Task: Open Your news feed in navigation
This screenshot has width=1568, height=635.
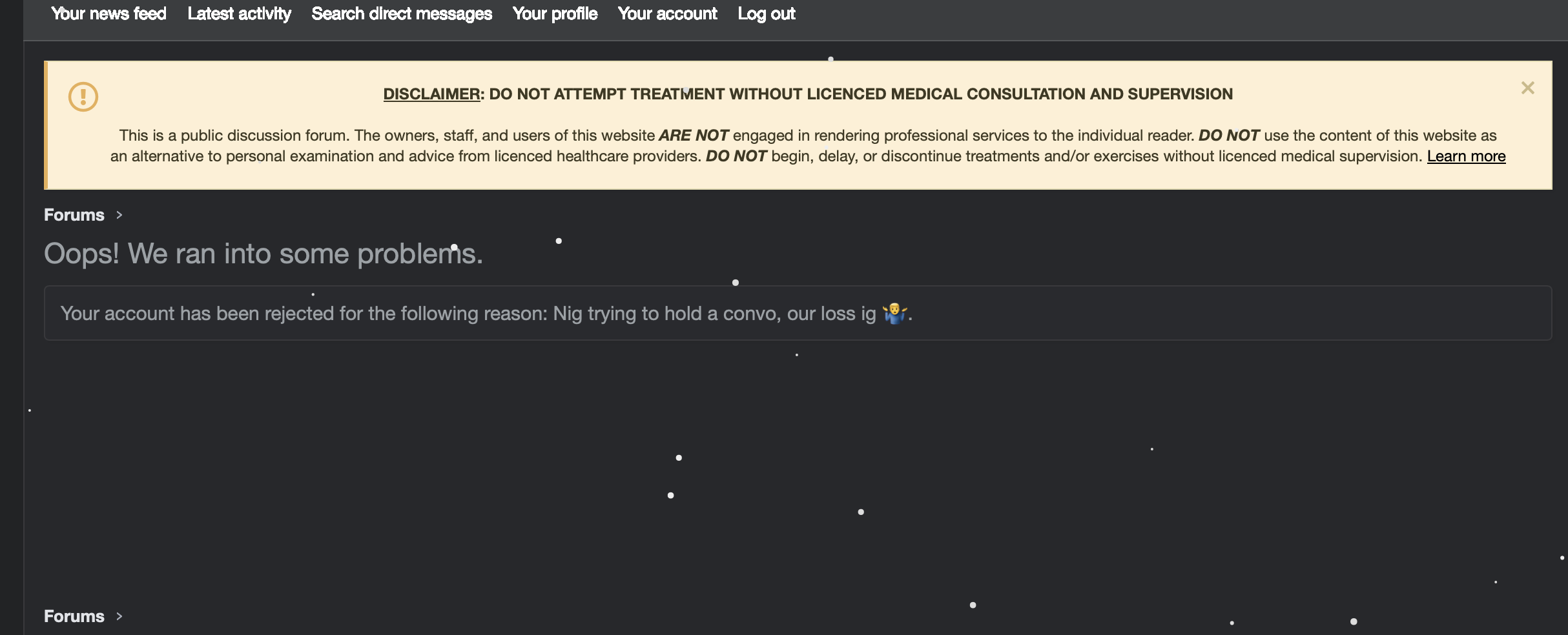Action: tap(108, 14)
